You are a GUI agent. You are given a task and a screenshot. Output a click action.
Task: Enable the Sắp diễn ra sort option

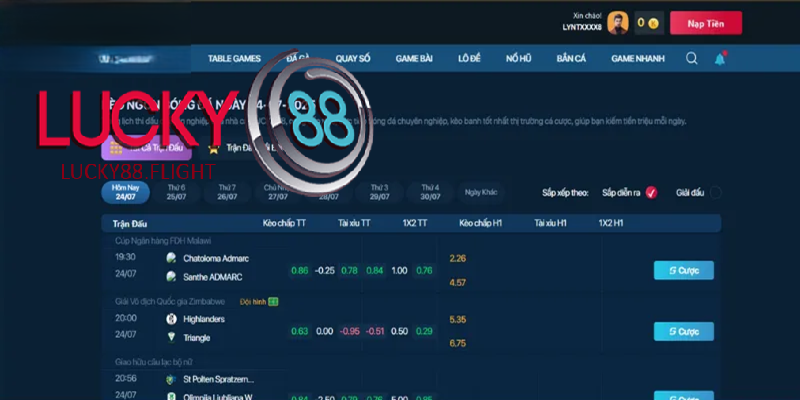coord(651,193)
